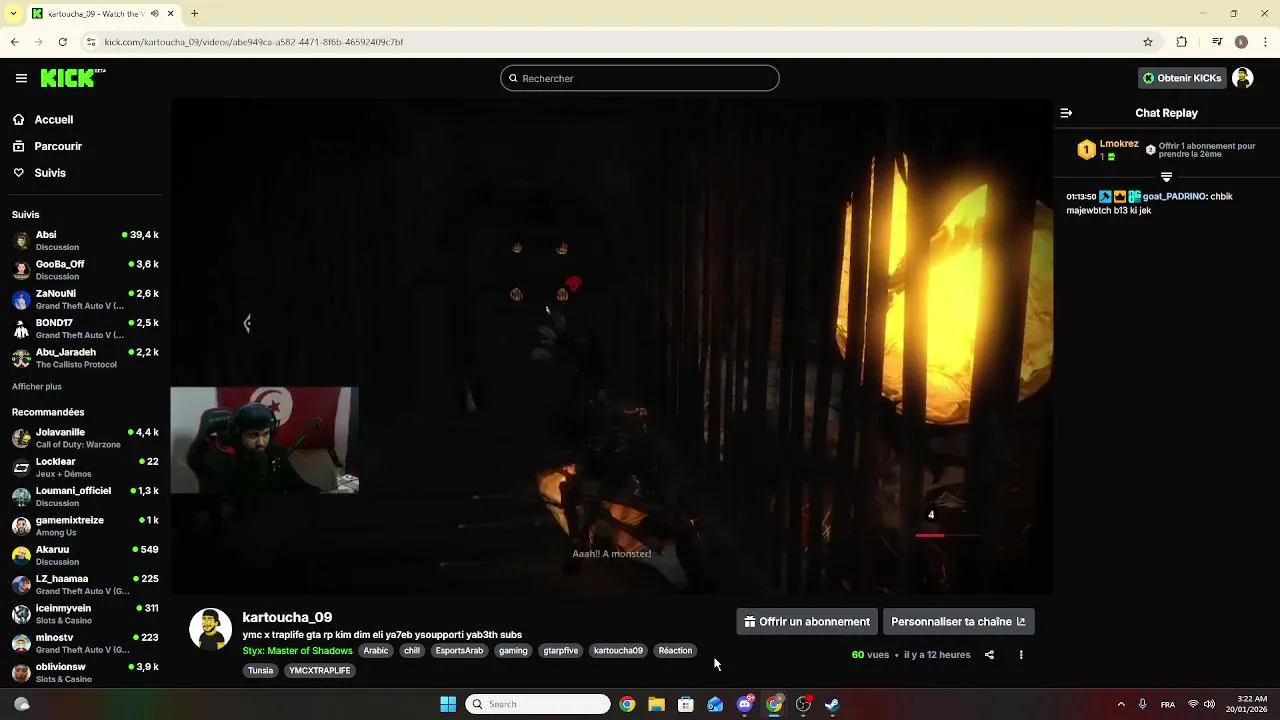This screenshot has width=1280, height=720.
Task: Open the user profile avatar menu
Action: coord(1243,78)
